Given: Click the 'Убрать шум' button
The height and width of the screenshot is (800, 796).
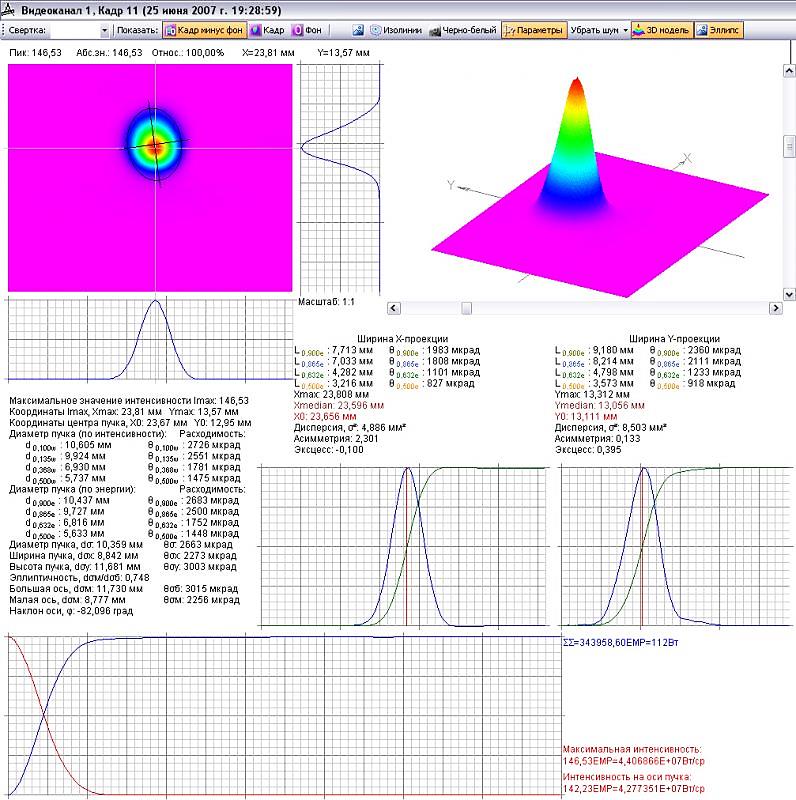Looking at the screenshot, I should tap(594, 30).
